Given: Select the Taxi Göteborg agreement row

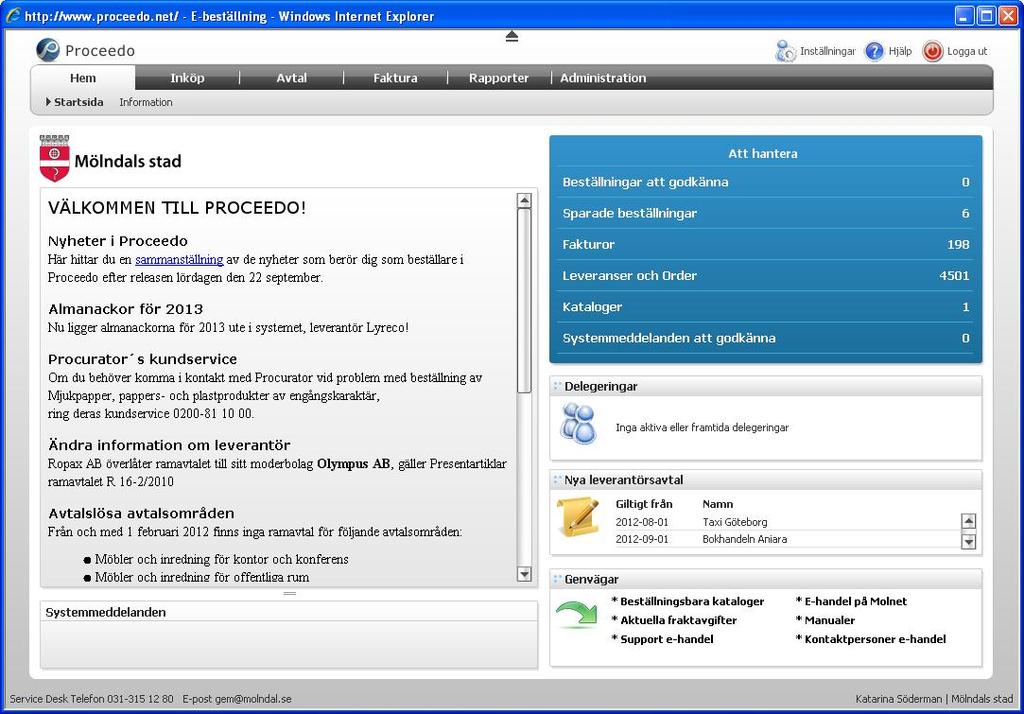Looking at the screenshot, I should (788, 522).
